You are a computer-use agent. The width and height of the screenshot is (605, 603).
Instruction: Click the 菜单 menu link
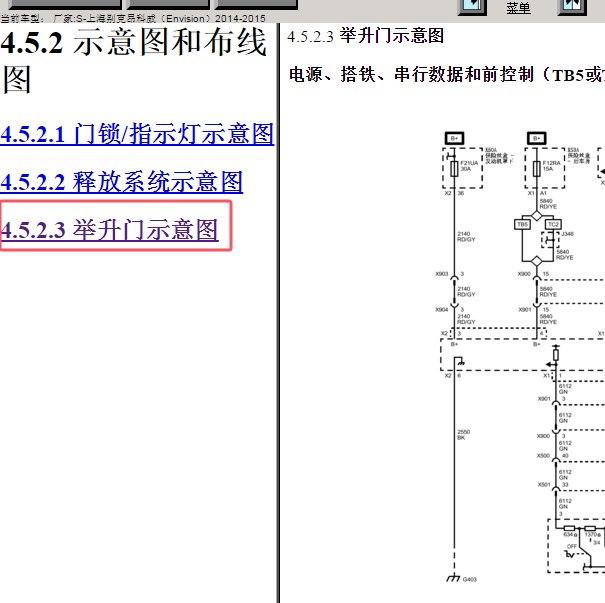click(x=518, y=8)
